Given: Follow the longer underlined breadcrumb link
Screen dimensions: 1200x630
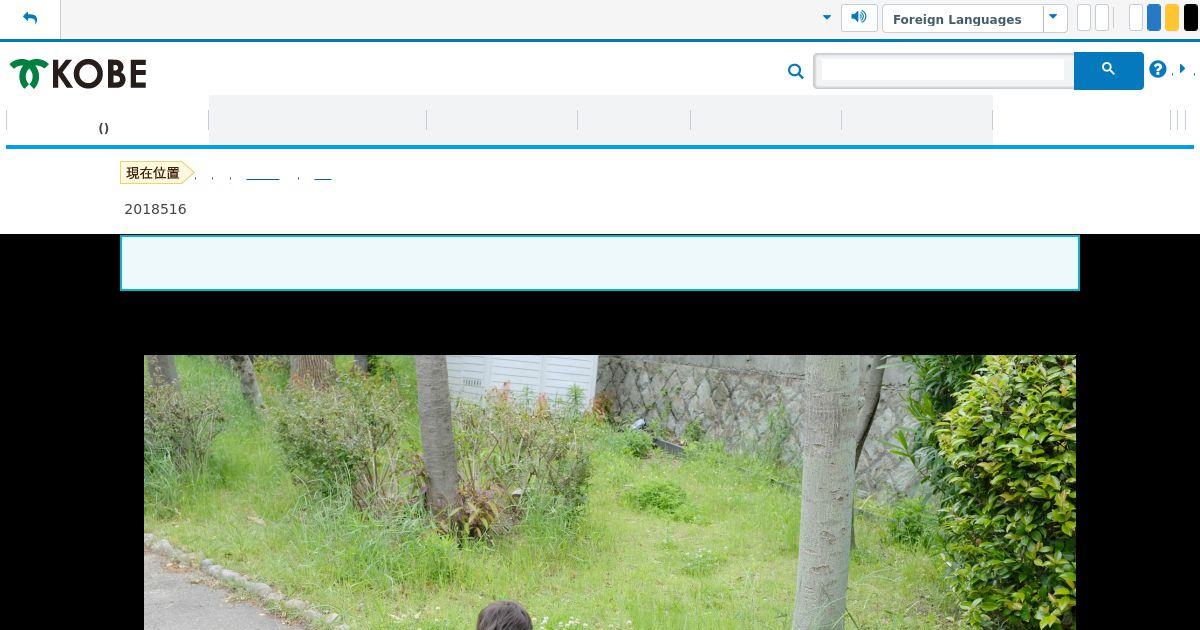Looking at the screenshot, I should pyautogui.click(x=262, y=176).
